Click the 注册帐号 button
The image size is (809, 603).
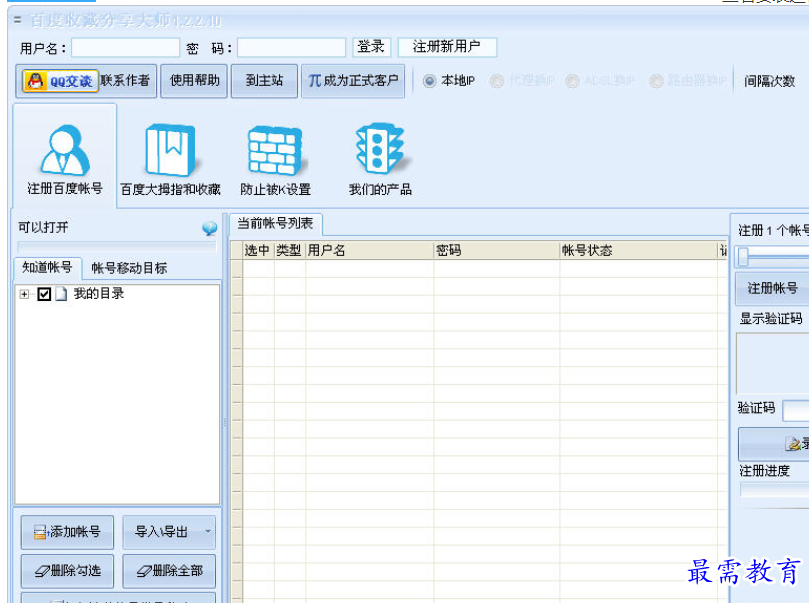tap(772, 288)
